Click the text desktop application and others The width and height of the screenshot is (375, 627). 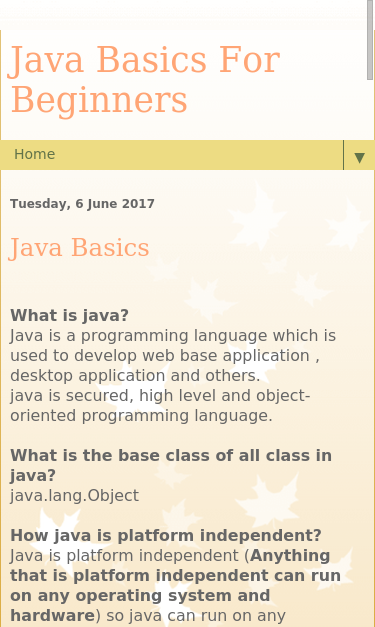pyautogui.click(x=135, y=375)
